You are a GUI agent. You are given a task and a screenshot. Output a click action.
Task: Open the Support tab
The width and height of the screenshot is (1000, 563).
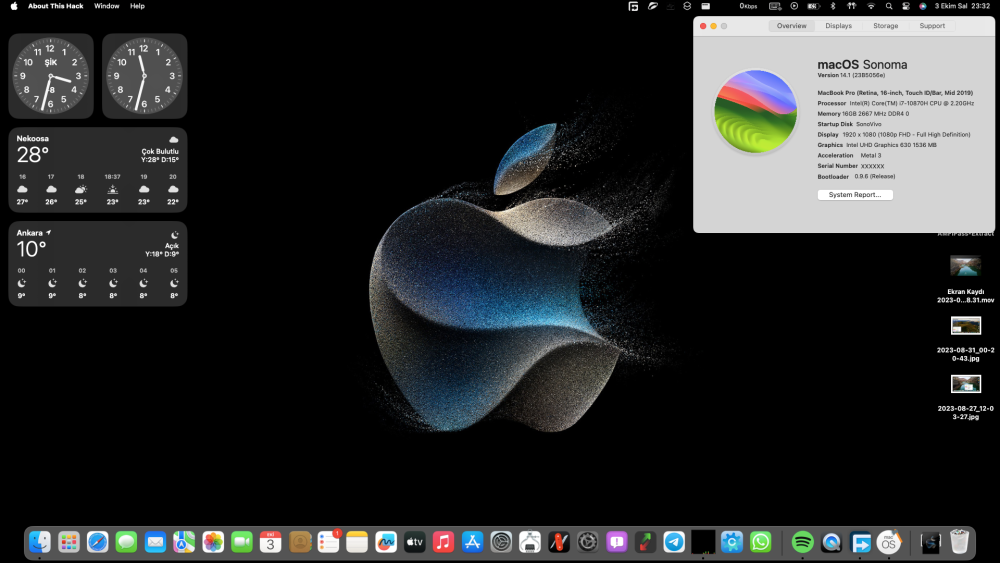coord(932,26)
